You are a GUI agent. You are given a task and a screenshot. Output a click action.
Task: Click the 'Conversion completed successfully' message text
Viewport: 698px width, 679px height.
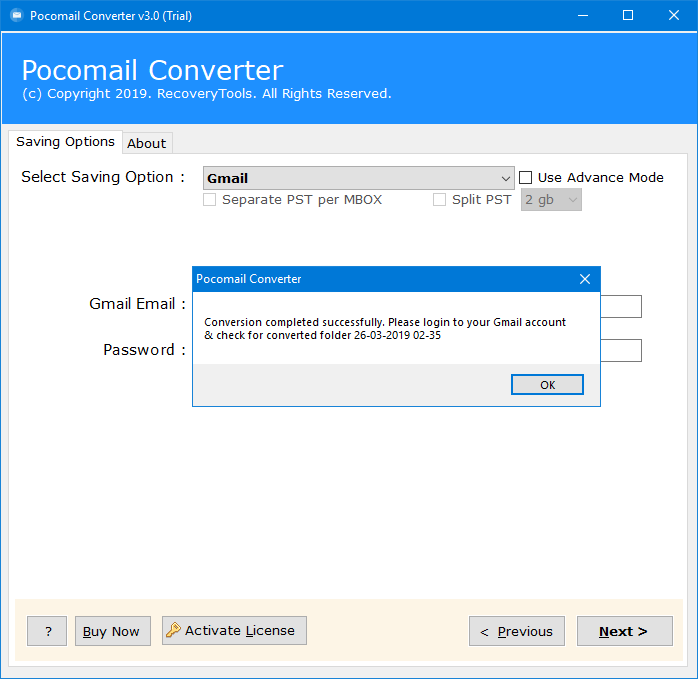(x=385, y=329)
